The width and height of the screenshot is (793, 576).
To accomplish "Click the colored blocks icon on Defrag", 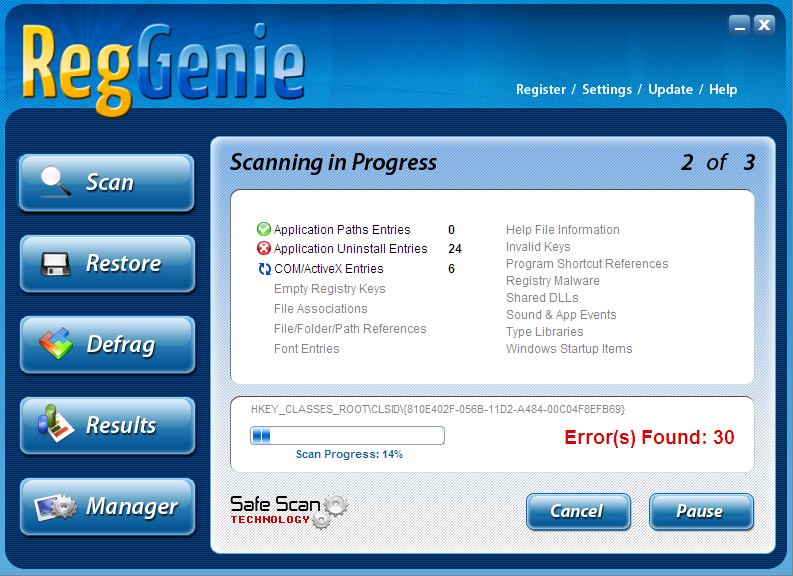I will (x=56, y=344).
